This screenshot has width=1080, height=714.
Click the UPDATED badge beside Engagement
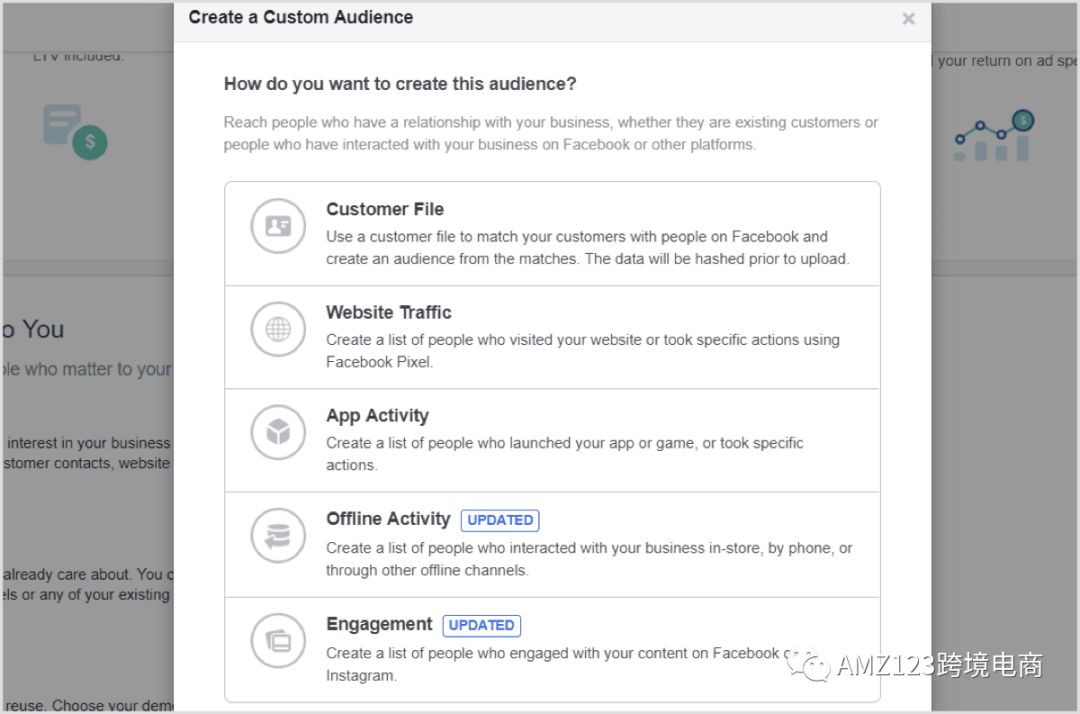pos(481,625)
